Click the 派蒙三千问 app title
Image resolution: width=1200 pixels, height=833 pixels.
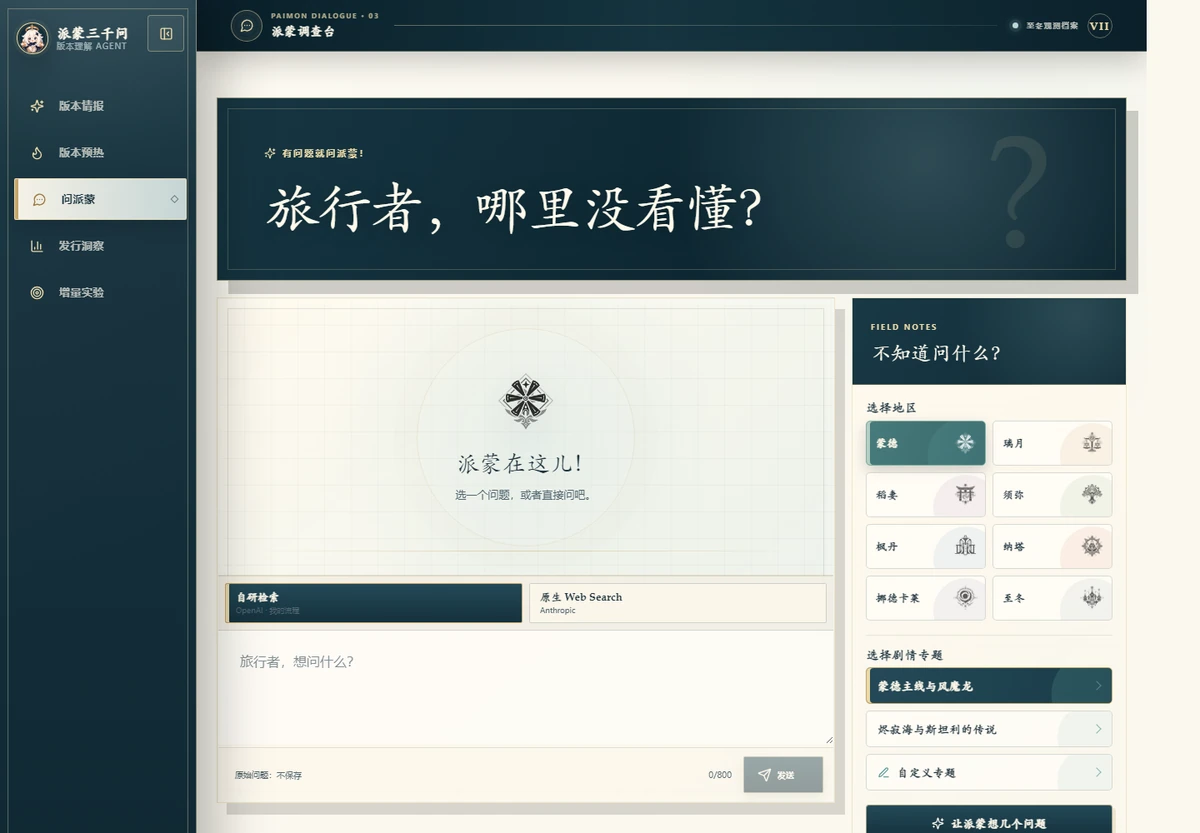(x=92, y=33)
